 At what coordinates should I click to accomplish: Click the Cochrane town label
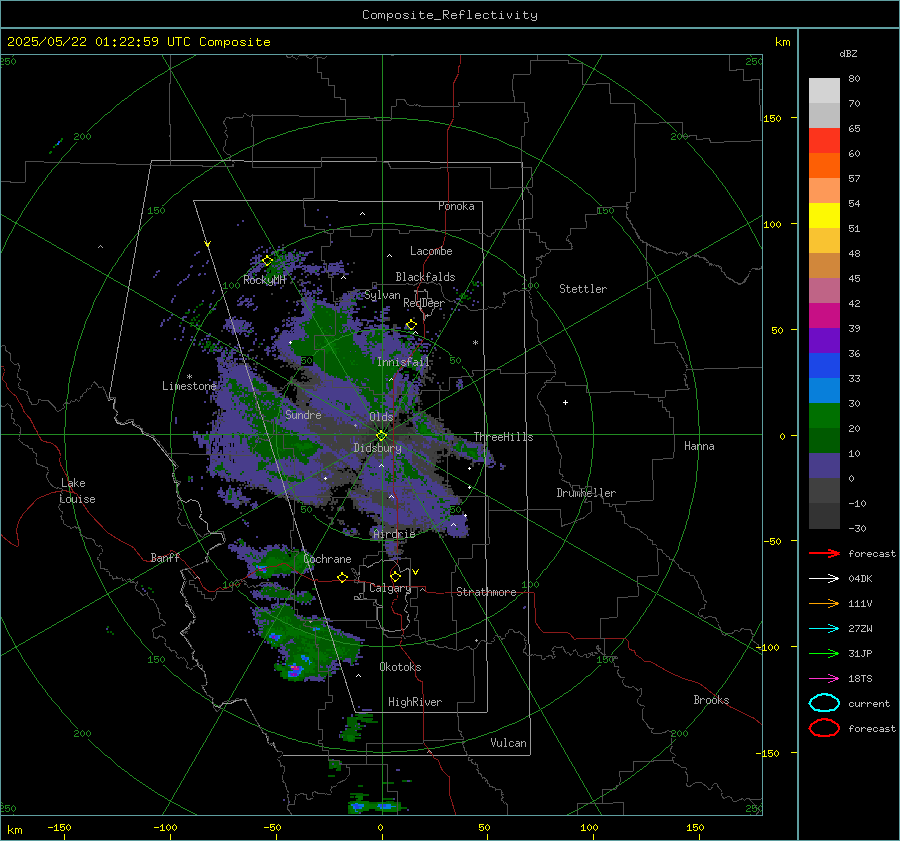pos(327,559)
